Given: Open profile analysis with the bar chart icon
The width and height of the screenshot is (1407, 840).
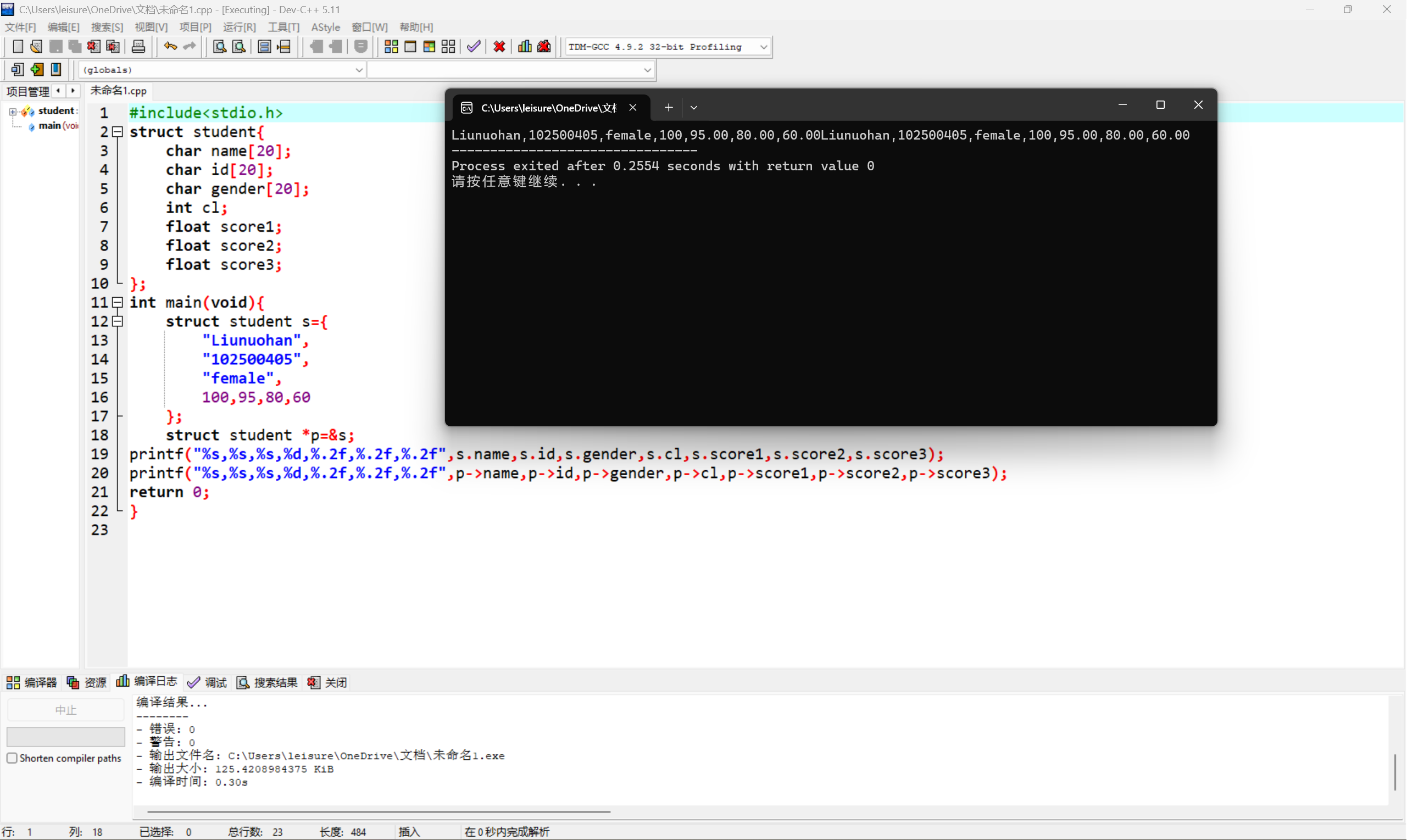Looking at the screenshot, I should (x=524, y=46).
